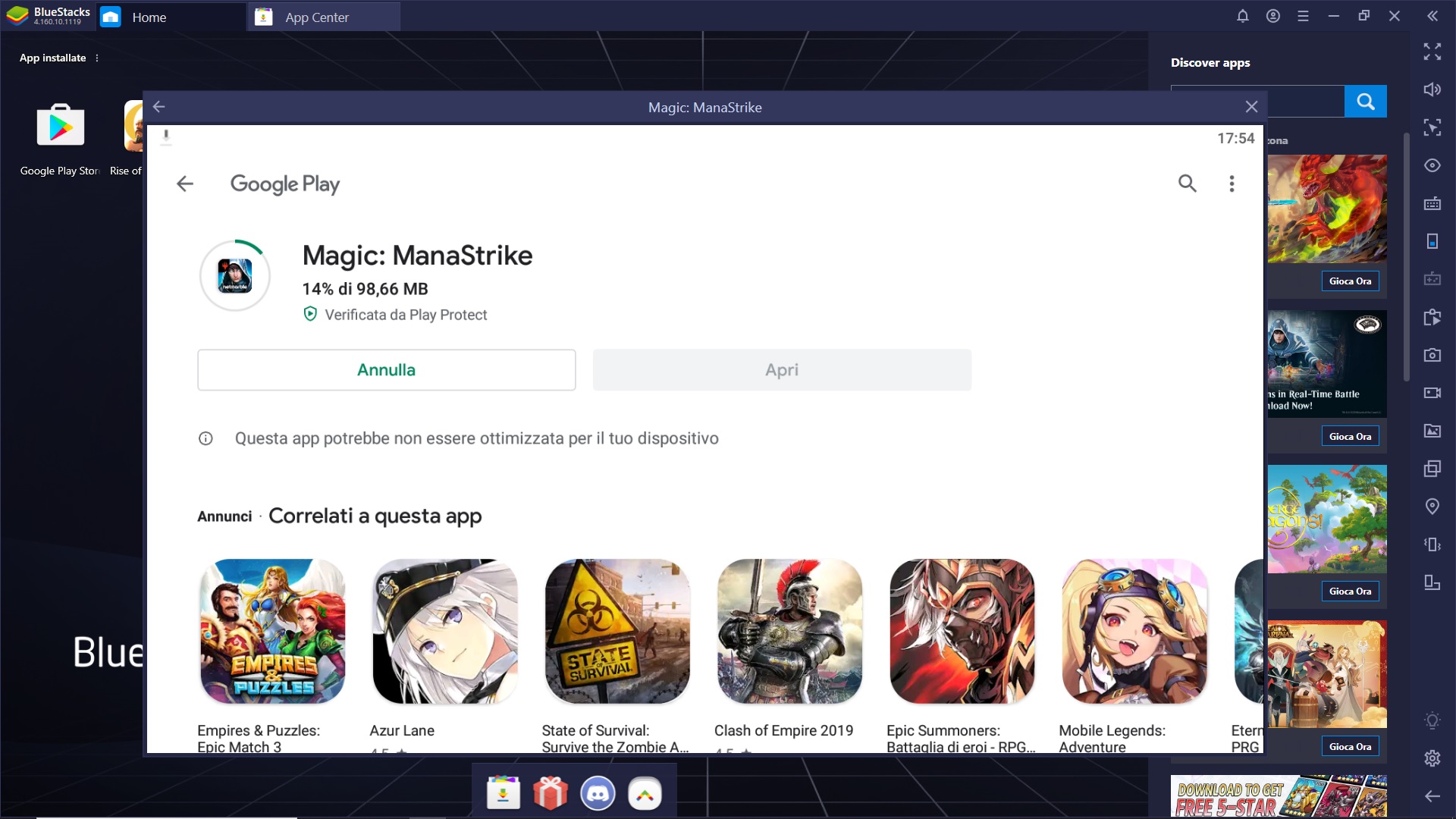This screenshot has width=1456, height=819.
Task: Open the App installate options menu
Action: point(97,58)
